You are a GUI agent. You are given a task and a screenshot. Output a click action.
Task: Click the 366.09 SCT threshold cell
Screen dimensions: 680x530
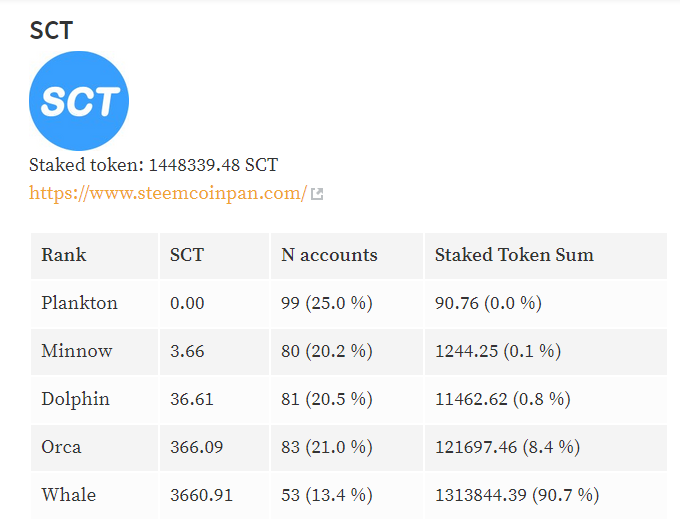[x=214, y=448]
